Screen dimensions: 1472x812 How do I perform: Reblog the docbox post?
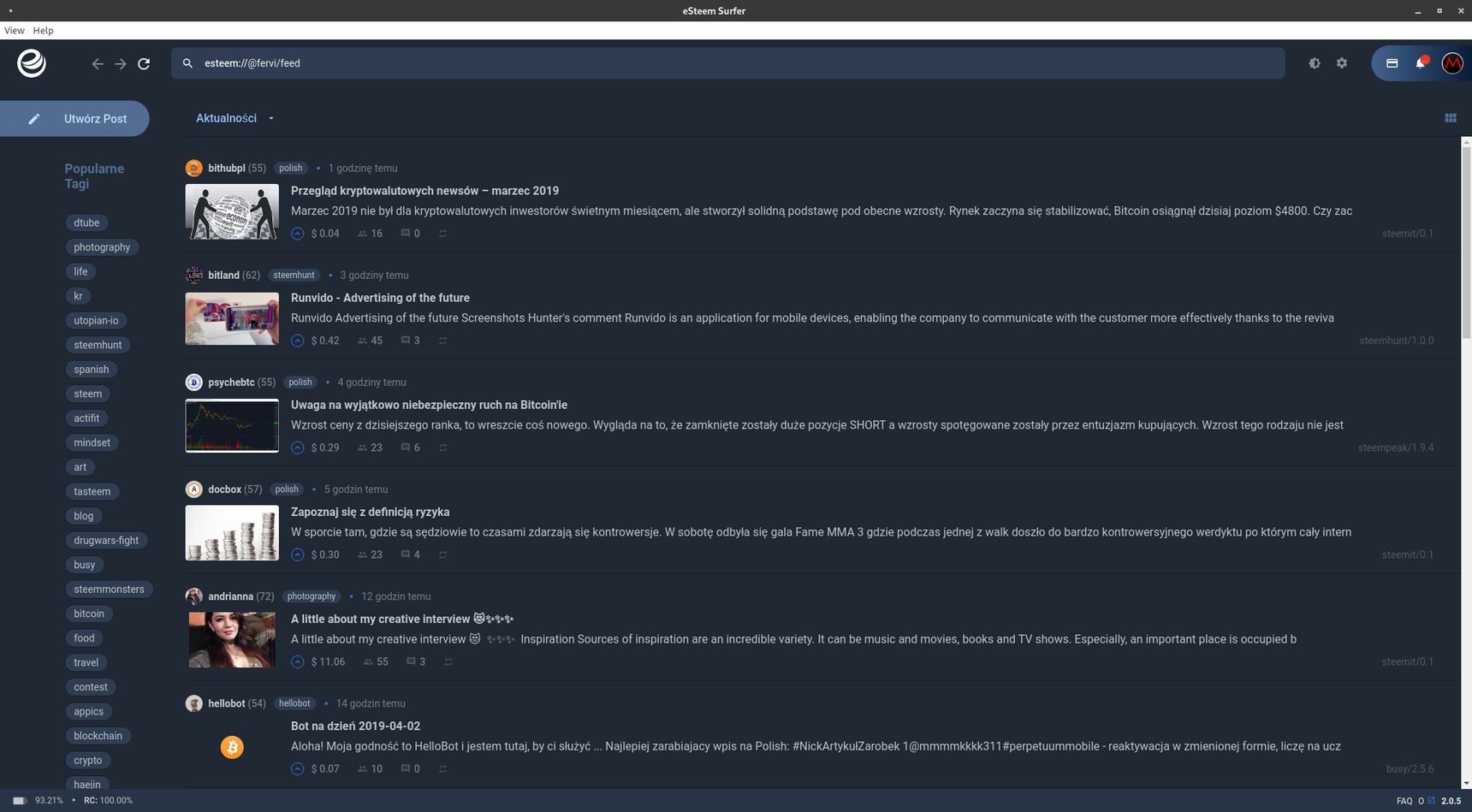click(442, 554)
